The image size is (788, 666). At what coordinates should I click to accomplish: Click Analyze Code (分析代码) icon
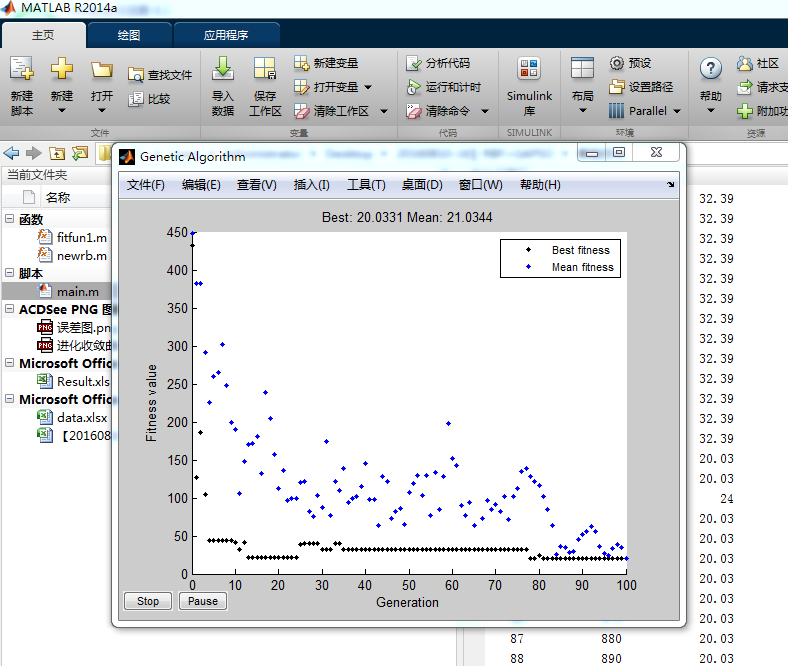pos(414,63)
